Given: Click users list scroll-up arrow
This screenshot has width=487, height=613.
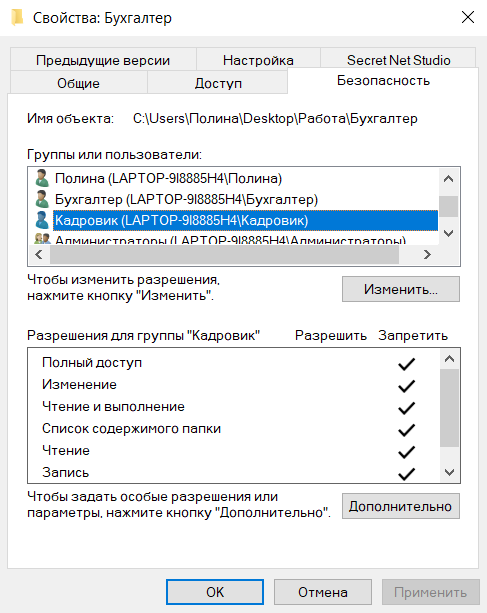Looking at the screenshot, I should click(x=449, y=179).
